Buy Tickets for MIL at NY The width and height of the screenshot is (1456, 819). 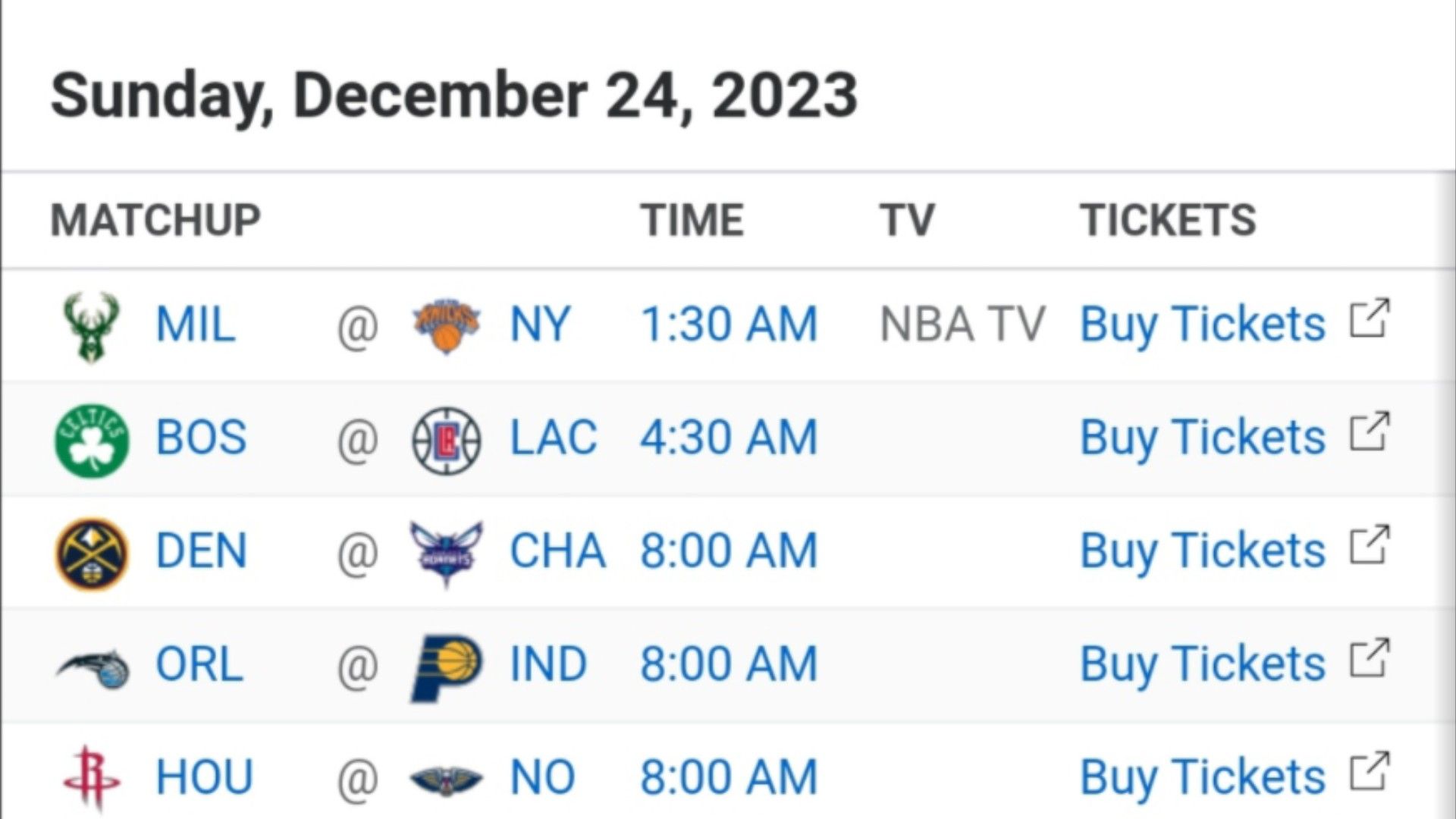pyautogui.click(x=1202, y=326)
